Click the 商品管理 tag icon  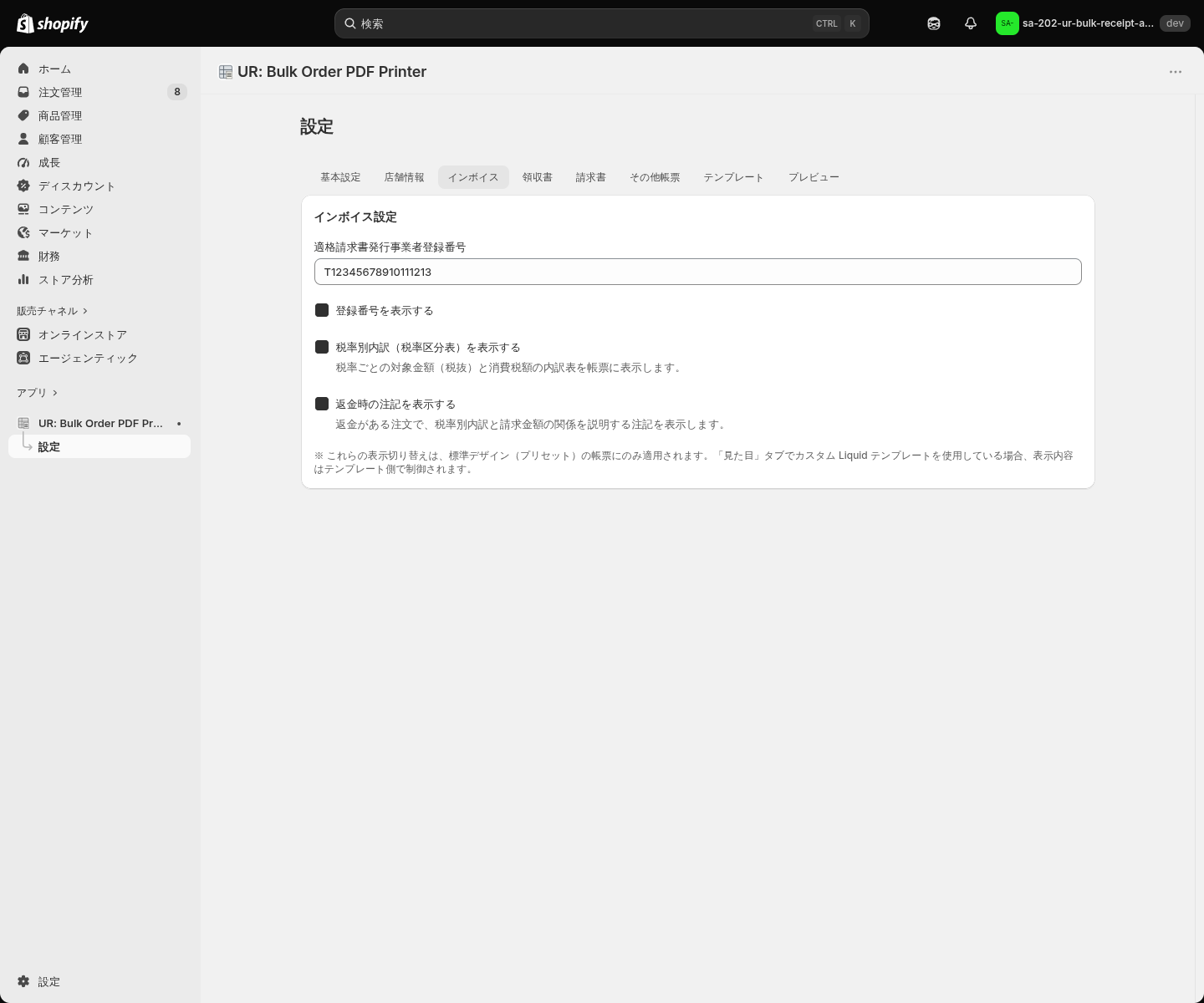[x=23, y=115]
